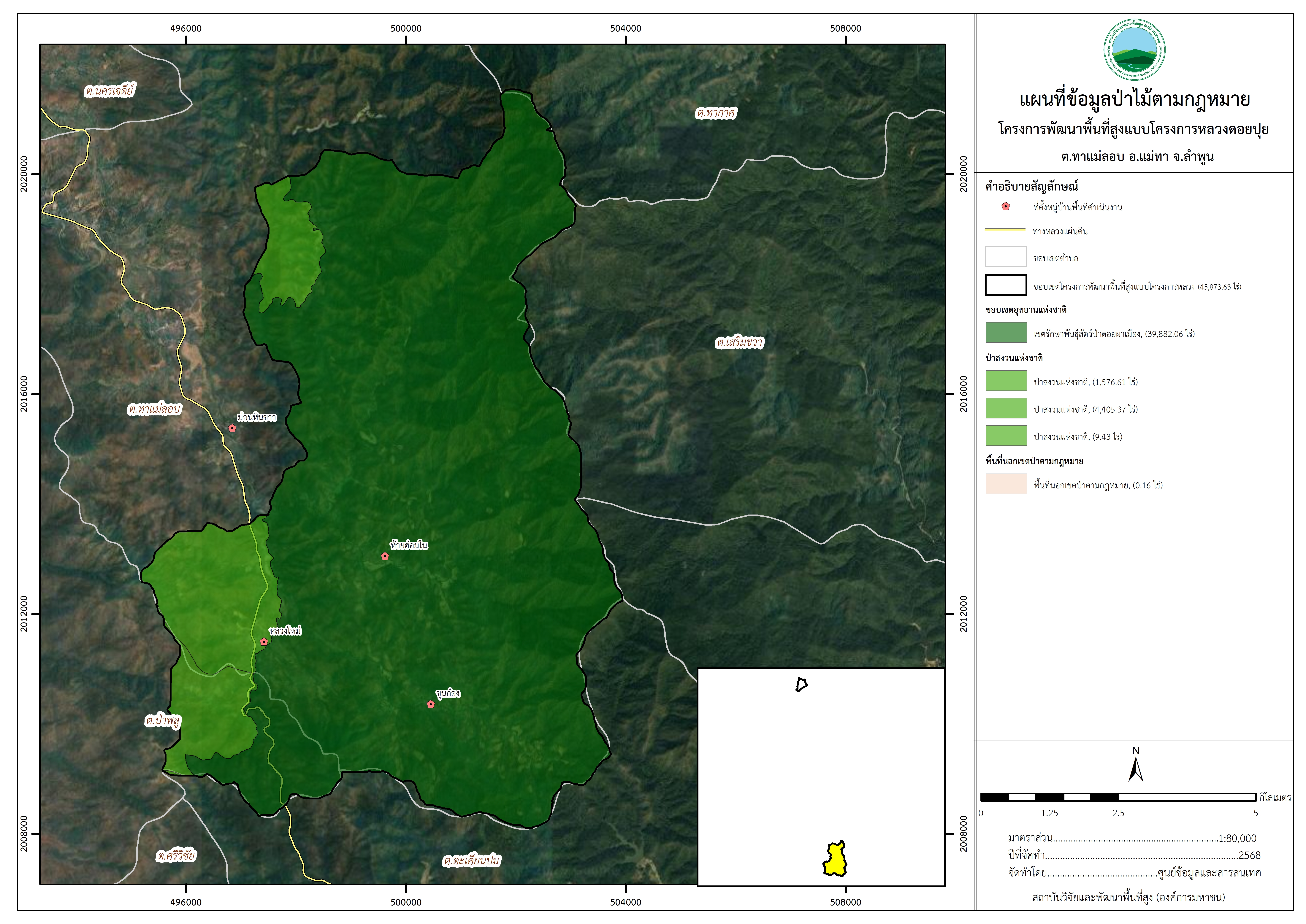Click the 1.25 tick value under the scale bar
Screen dimensions: 1306x924
click(x=1049, y=813)
